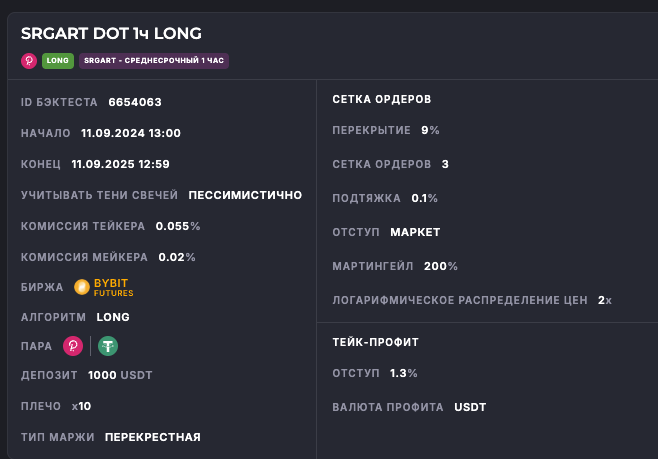Click the Polkadot icon under the title
Image resolution: width=658 pixels, height=459 pixels.
click(29, 61)
